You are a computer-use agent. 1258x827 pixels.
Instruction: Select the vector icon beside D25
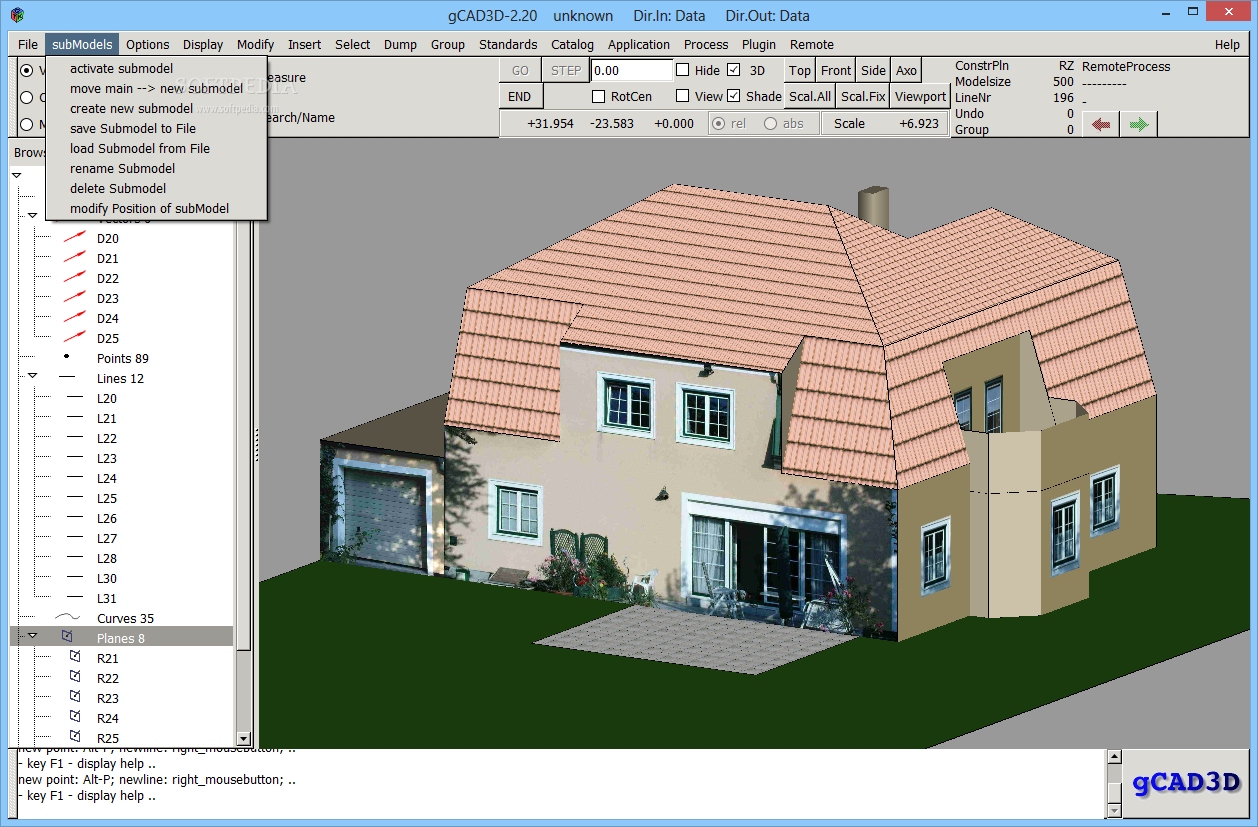pyautogui.click(x=75, y=338)
